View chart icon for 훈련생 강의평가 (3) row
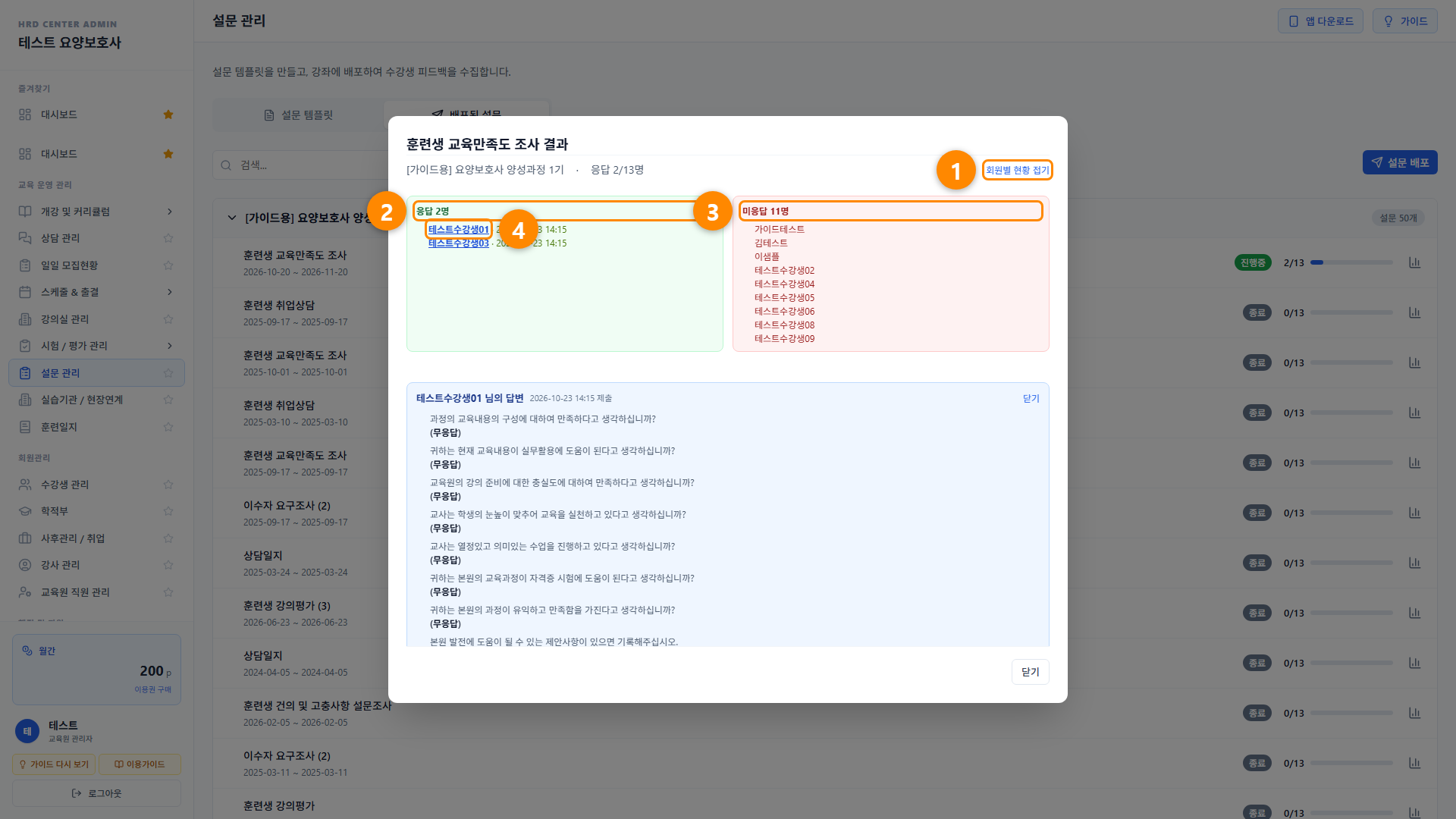 [x=1414, y=613]
